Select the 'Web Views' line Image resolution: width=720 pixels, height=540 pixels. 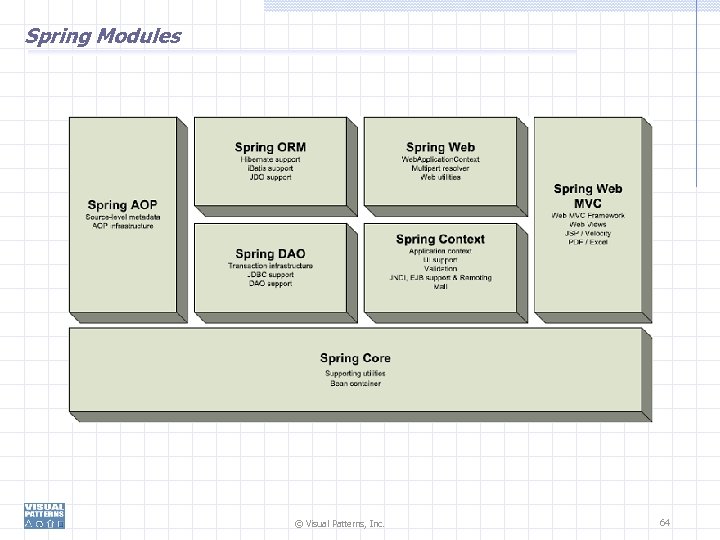588,225
